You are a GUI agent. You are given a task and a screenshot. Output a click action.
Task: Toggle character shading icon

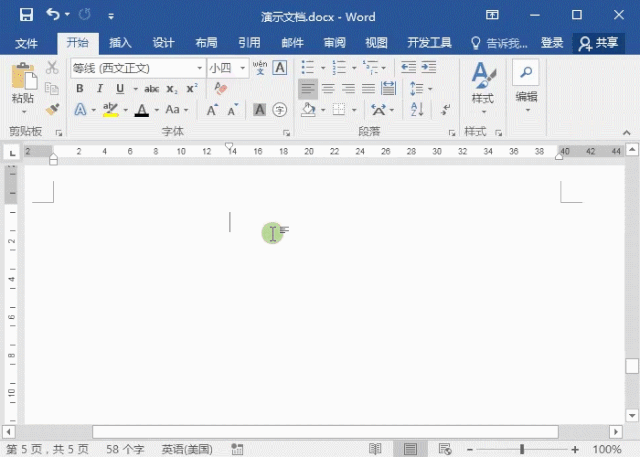260,110
